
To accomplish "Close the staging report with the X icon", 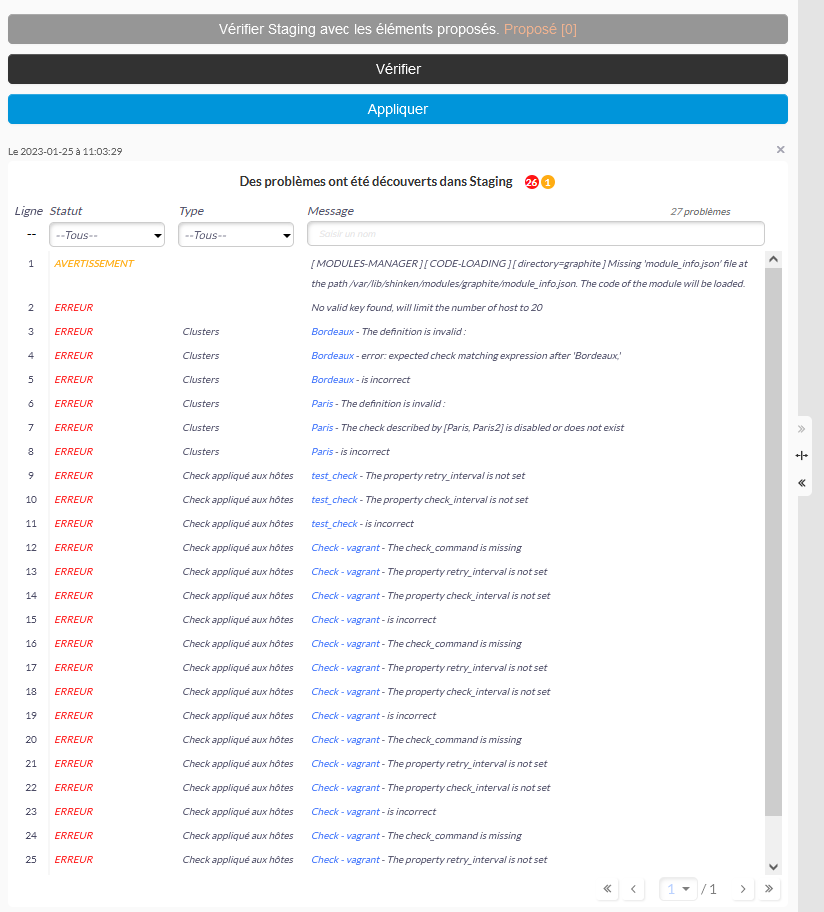I will coord(780,150).
